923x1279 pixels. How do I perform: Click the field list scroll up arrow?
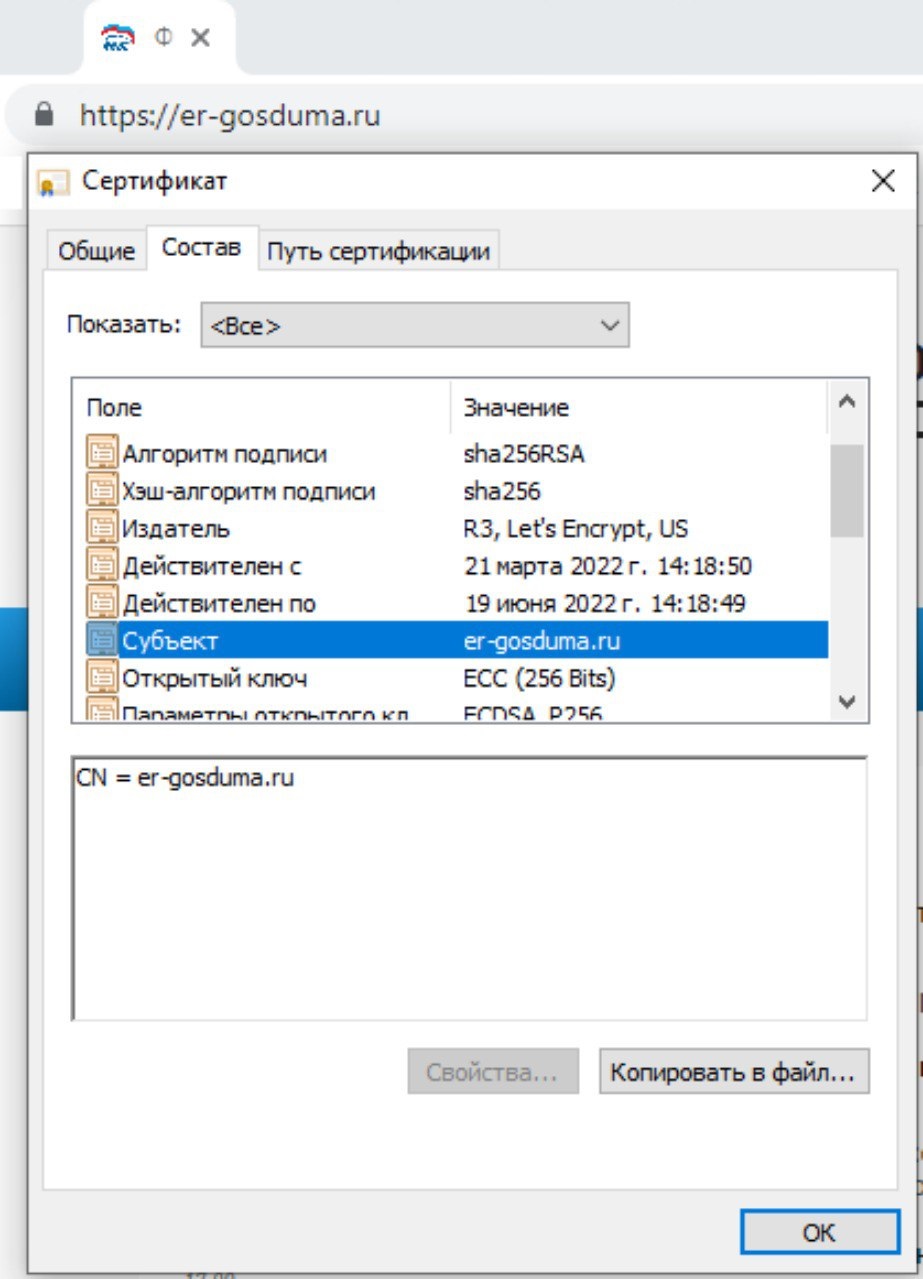tap(847, 403)
